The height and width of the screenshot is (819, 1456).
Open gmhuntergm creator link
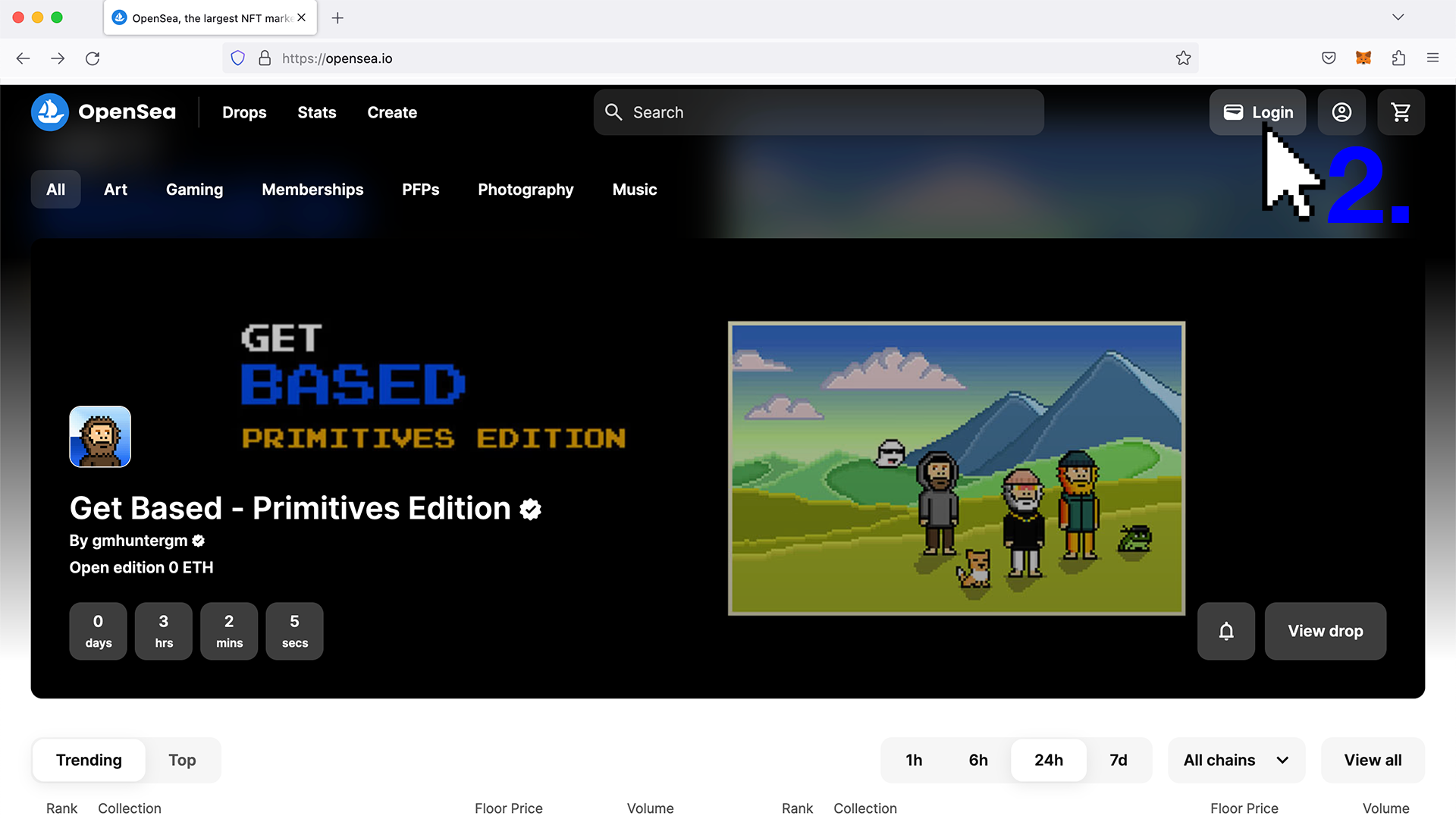(x=140, y=541)
